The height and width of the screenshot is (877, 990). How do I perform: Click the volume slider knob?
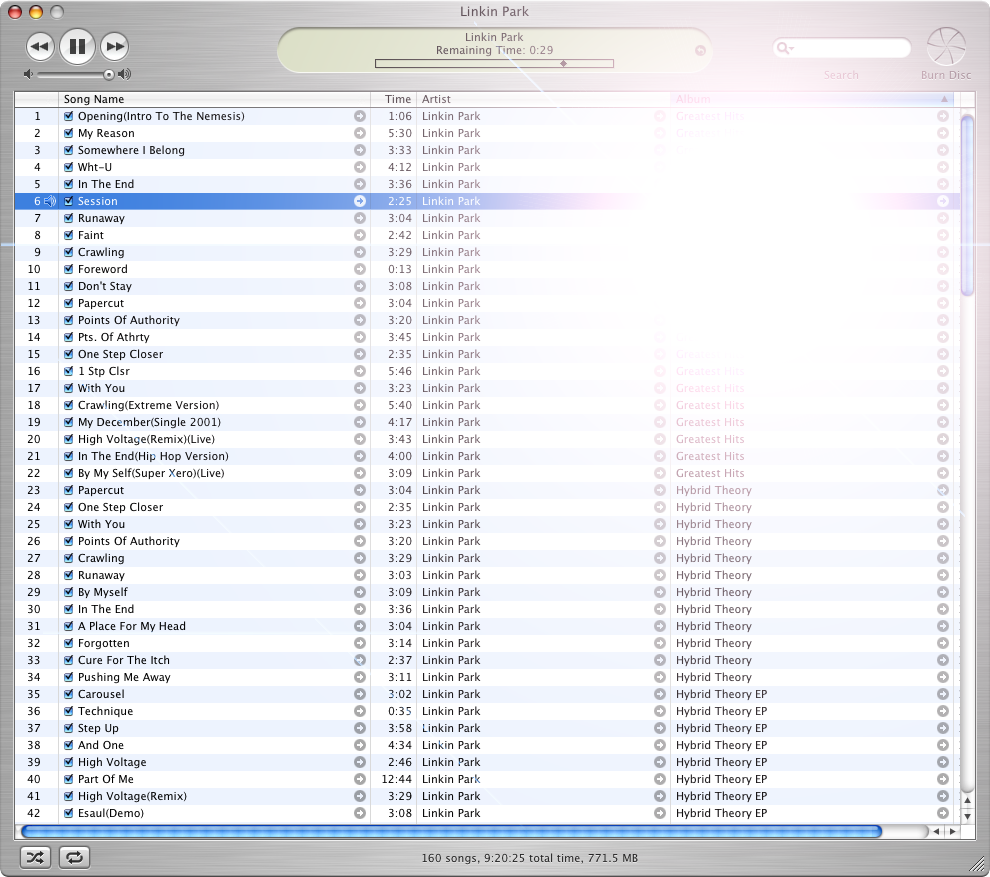109,75
